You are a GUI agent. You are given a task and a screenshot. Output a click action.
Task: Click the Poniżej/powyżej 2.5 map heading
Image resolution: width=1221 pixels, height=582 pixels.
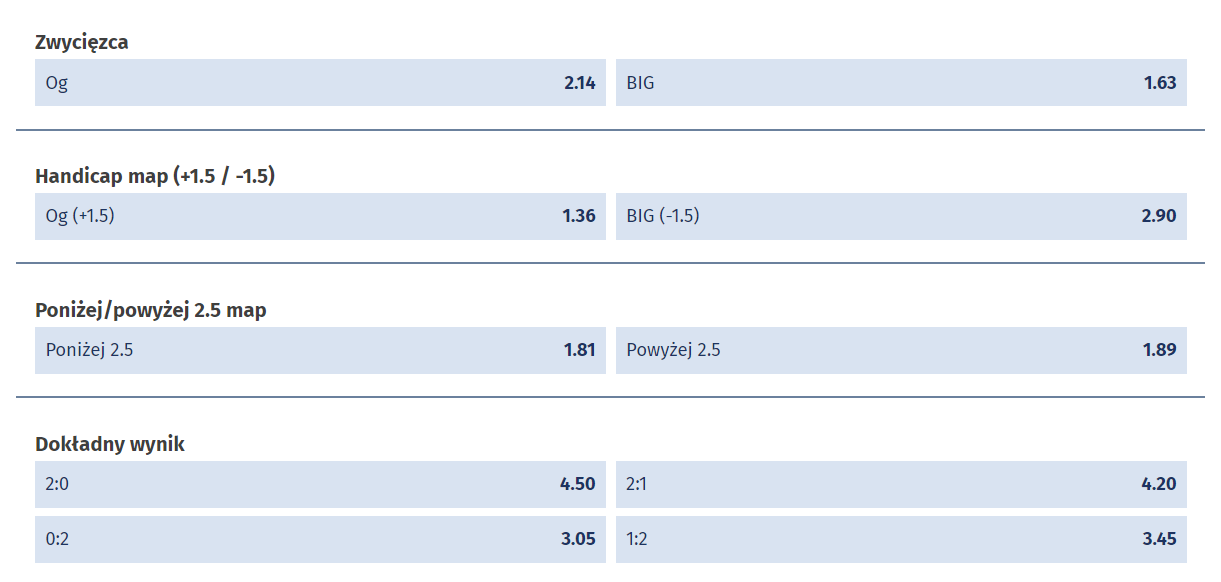151,310
